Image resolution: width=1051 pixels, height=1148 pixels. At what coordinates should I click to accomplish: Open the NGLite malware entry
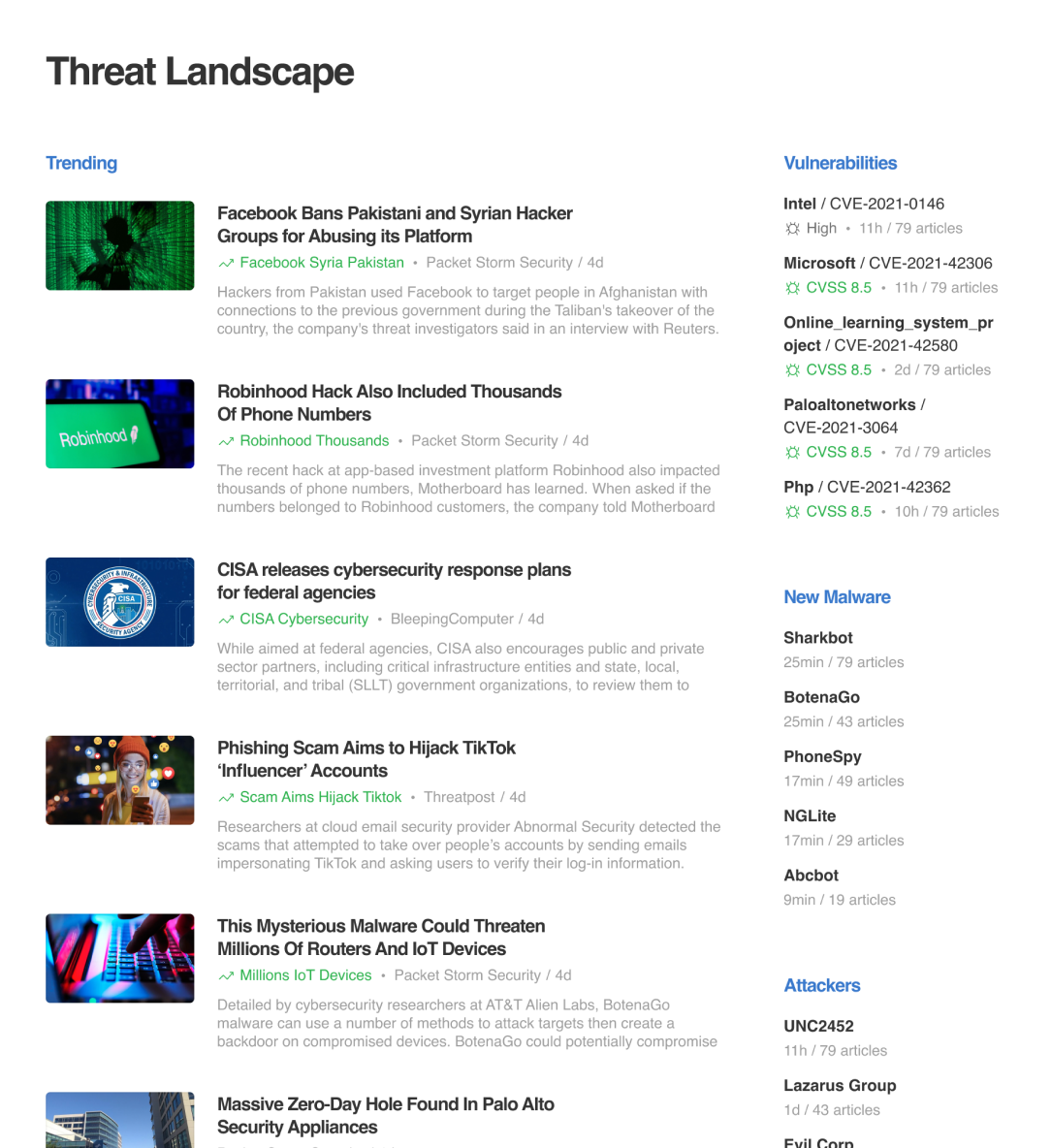click(x=810, y=816)
